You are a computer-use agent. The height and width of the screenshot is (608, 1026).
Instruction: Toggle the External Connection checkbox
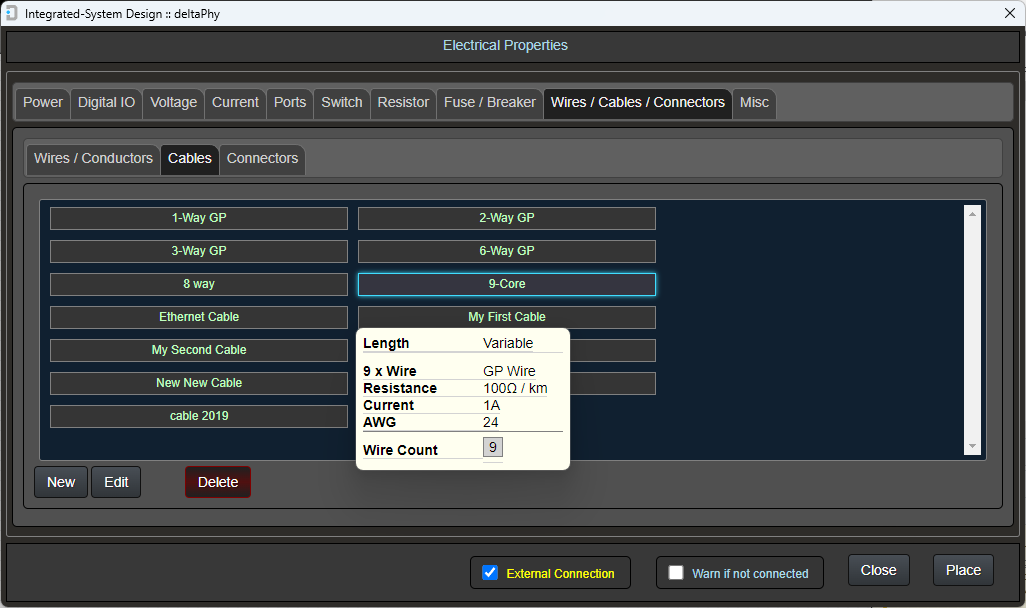pyautogui.click(x=490, y=573)
